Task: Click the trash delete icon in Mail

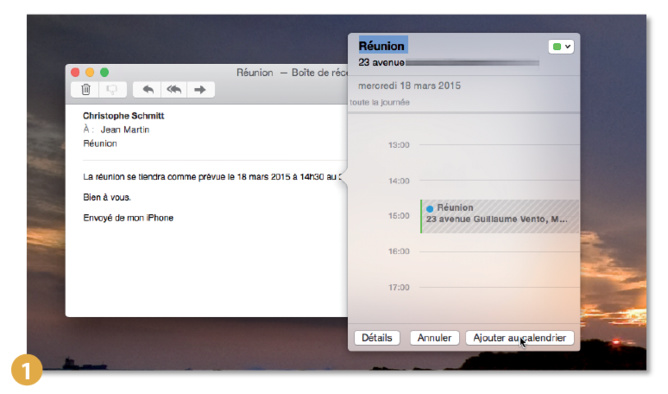Action: pyautogui.click(x=86, y=89)
